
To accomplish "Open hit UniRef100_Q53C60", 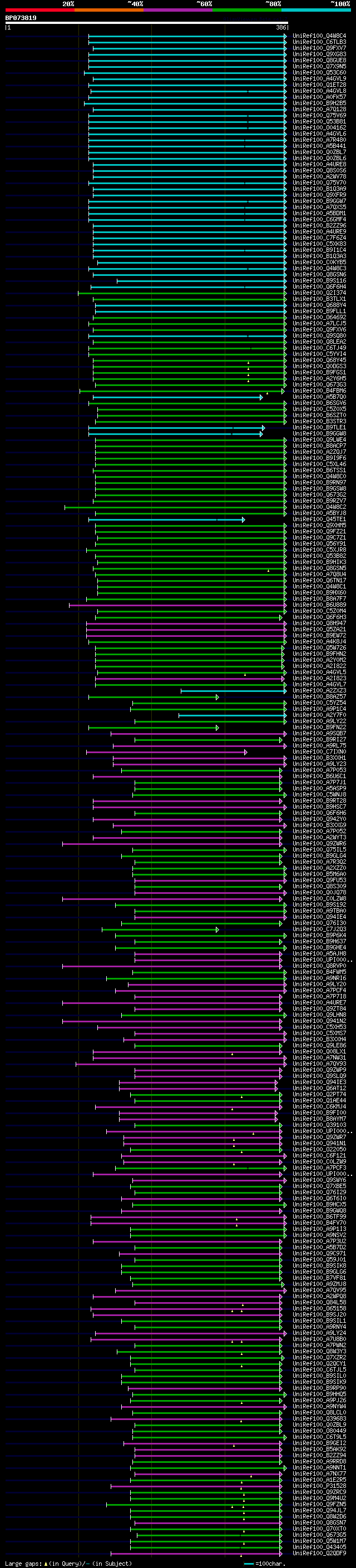I will point(319,73).
